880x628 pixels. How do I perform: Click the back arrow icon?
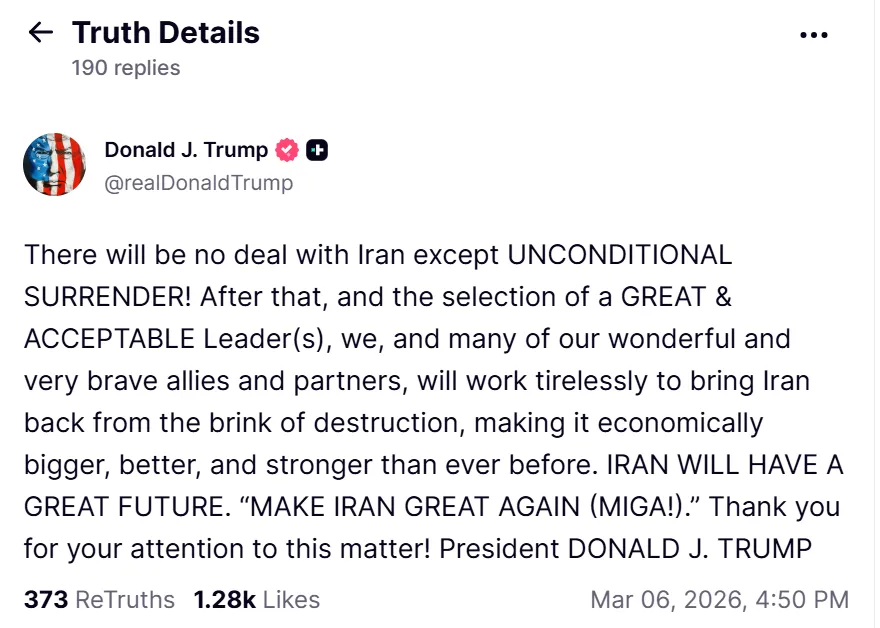tap(41, 33)
